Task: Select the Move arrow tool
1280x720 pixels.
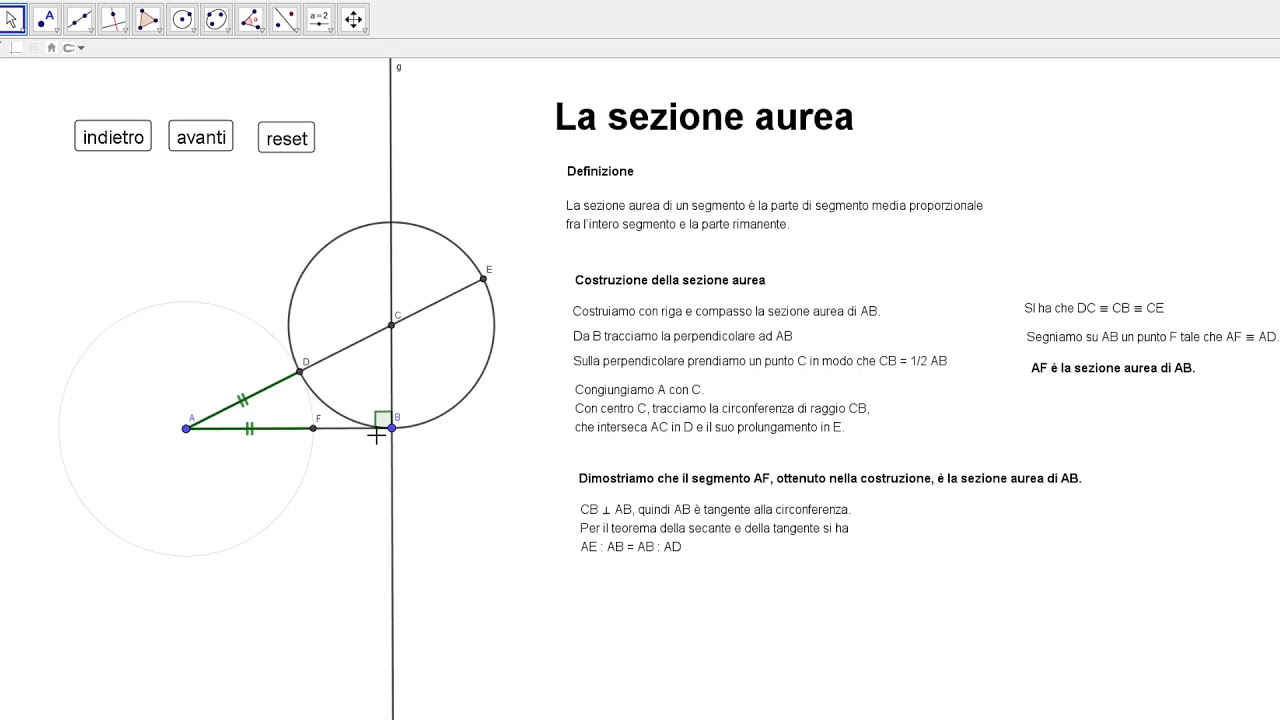Action: 11,19
